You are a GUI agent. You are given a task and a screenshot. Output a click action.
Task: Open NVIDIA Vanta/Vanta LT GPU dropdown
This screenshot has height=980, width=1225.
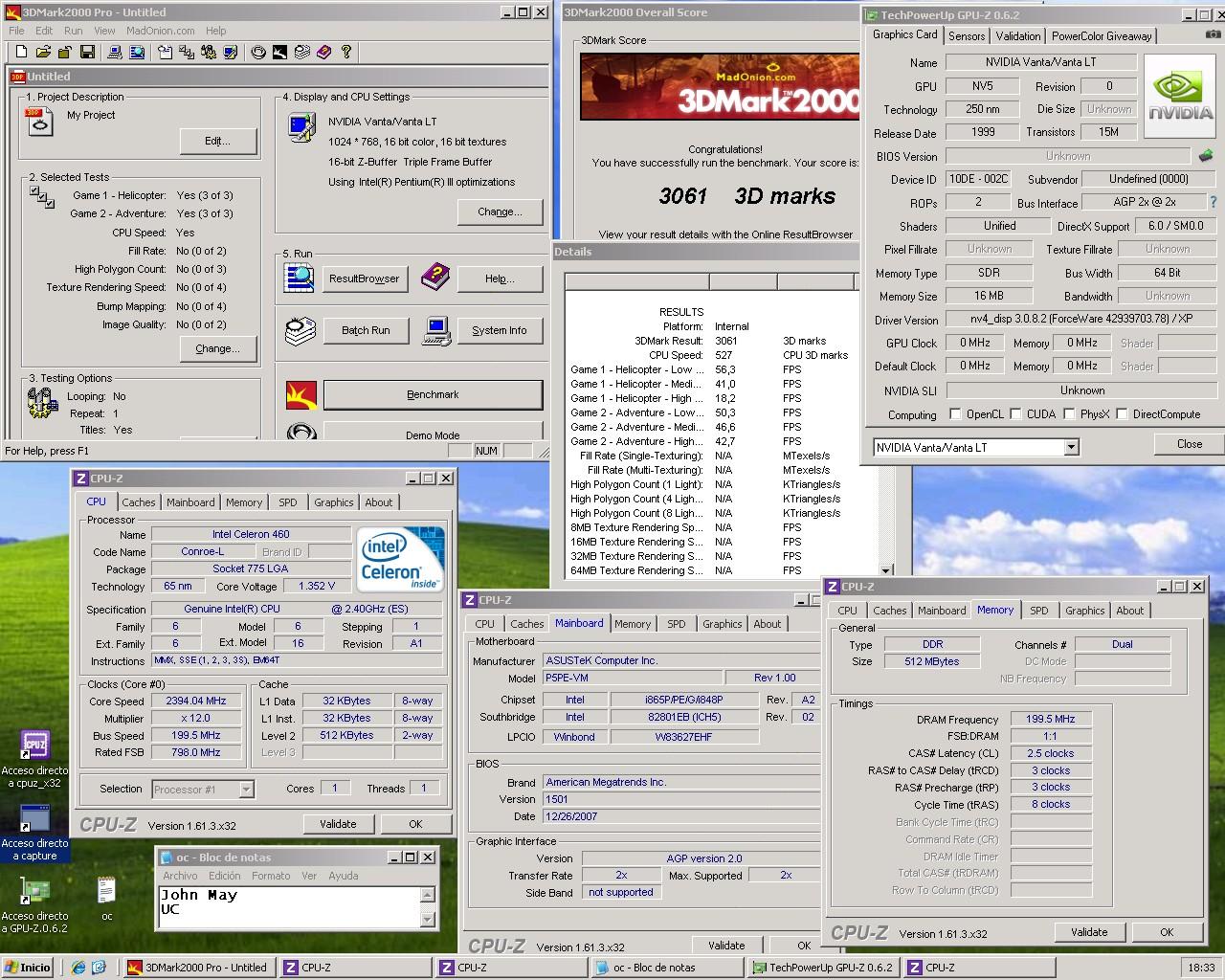pyautogui.click(x=1071, y=447)
